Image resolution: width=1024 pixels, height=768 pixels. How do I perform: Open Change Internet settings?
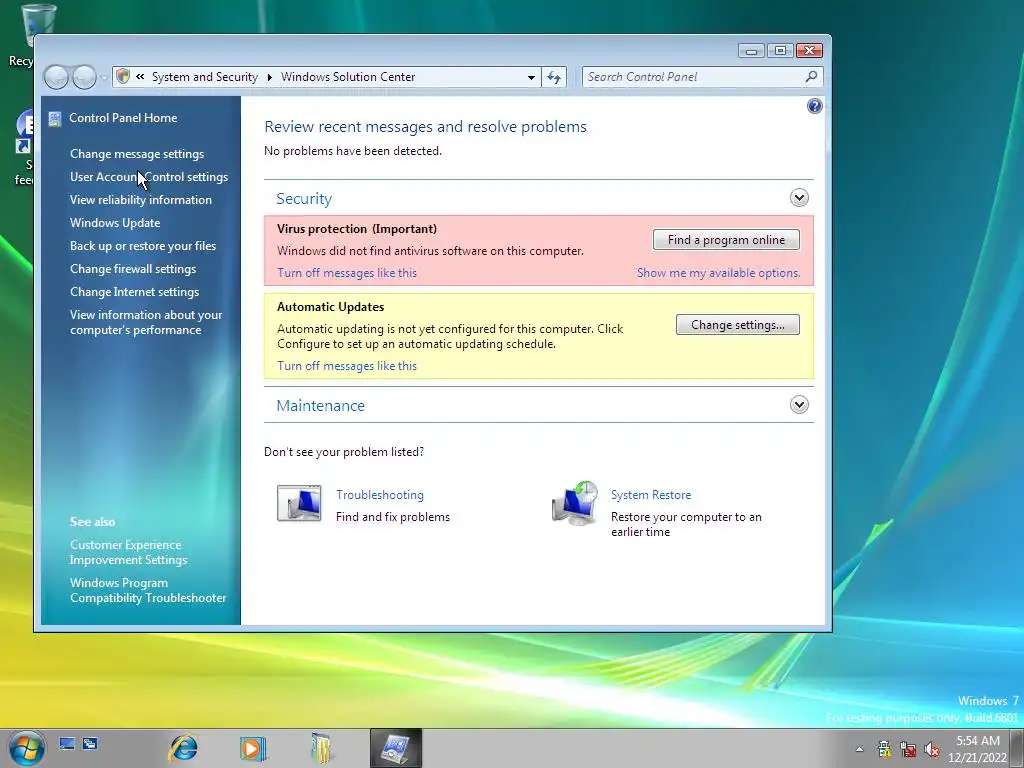click(x=135, y=292)
